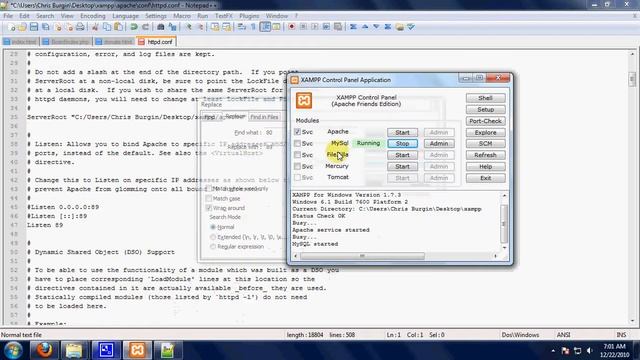Click XAMPP log horizontal scrollbar thumb
The width and height of the screenshot is (640, 360).
click(362, 256)
